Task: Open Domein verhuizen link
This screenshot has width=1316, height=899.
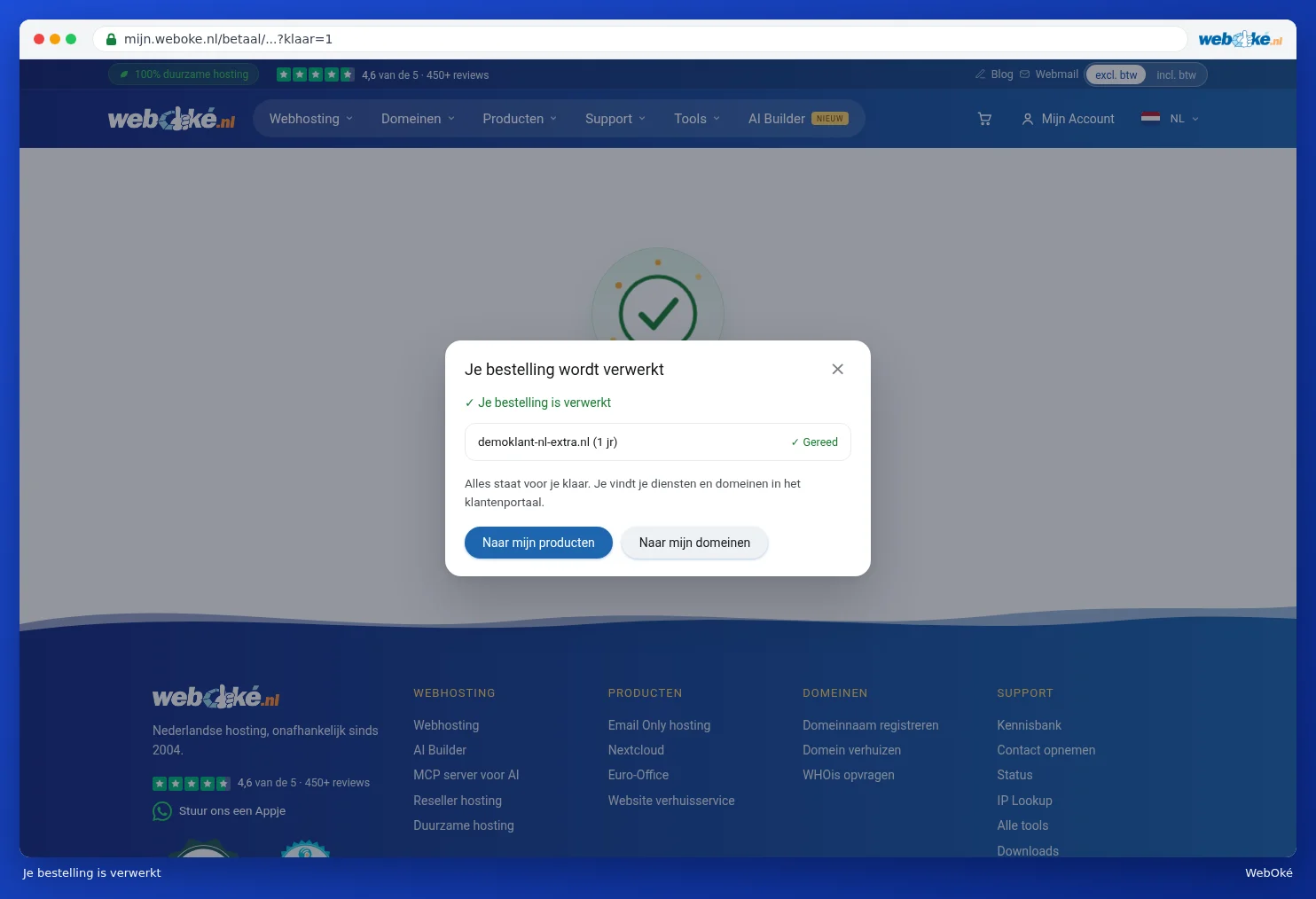Action: pos(851,750)
